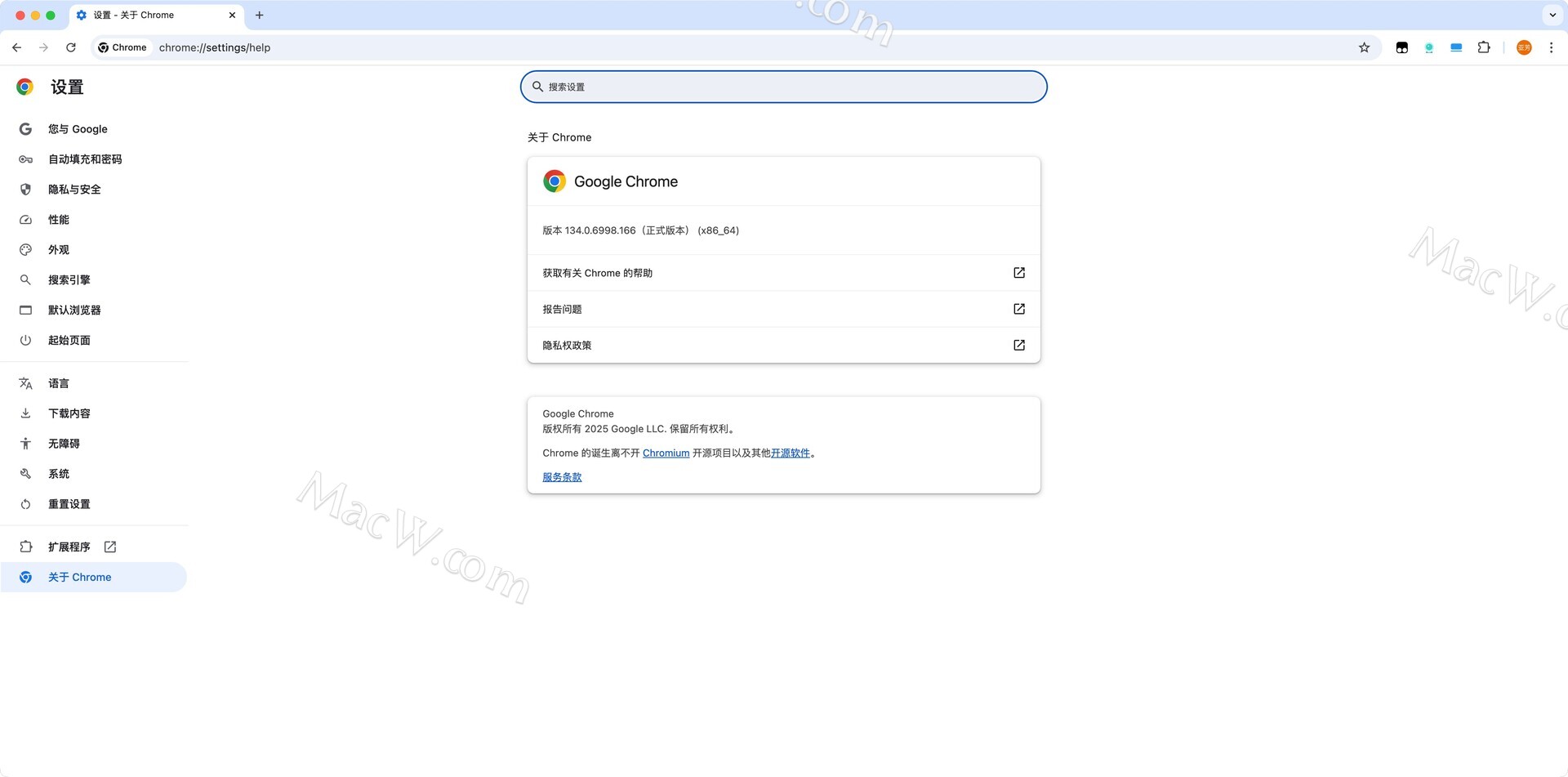Open 重置设置 section

click(94, 504)
